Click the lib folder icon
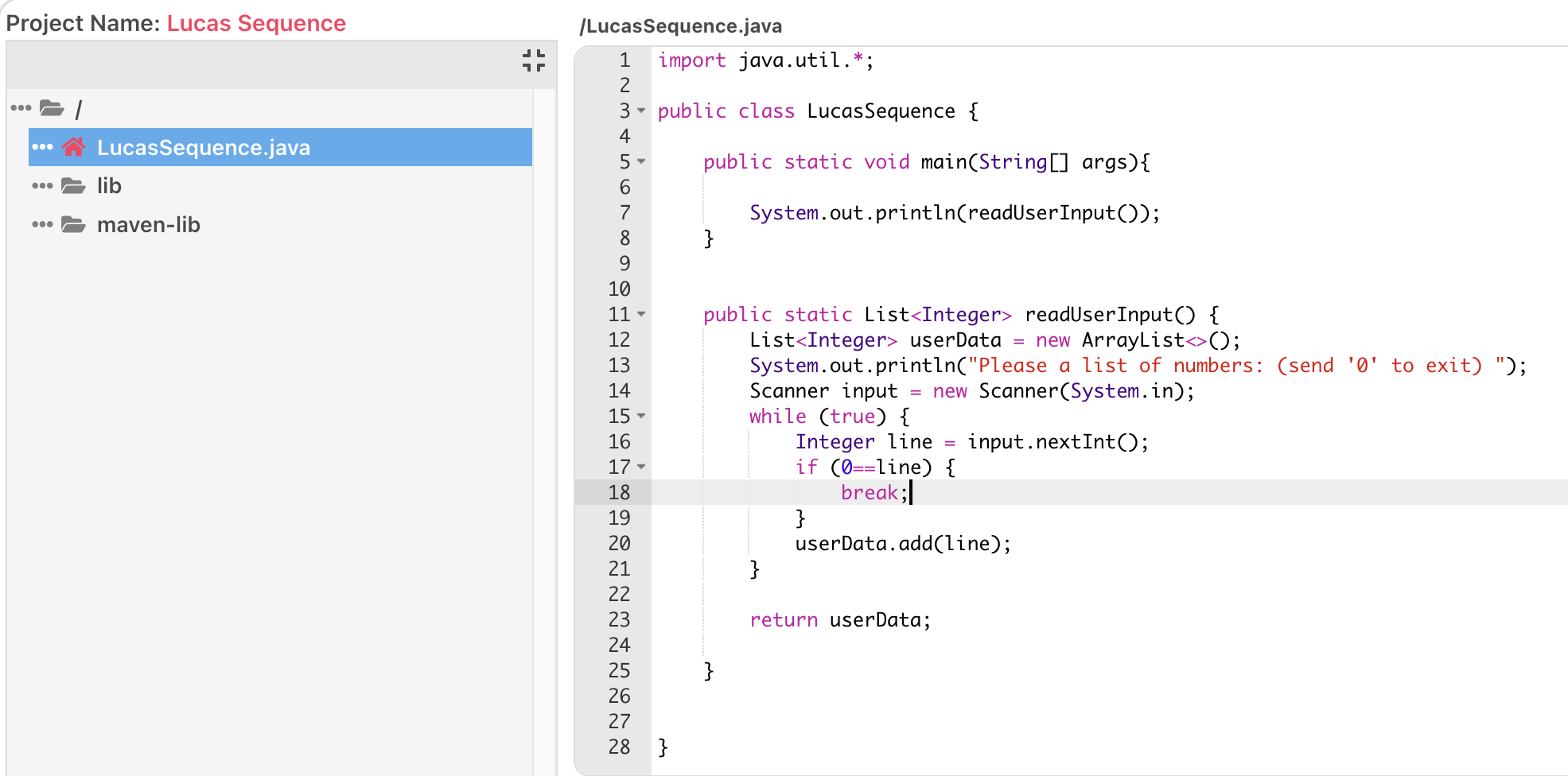Image resolution: width=1568 pixels, height=776 pixels. point(73,185)
